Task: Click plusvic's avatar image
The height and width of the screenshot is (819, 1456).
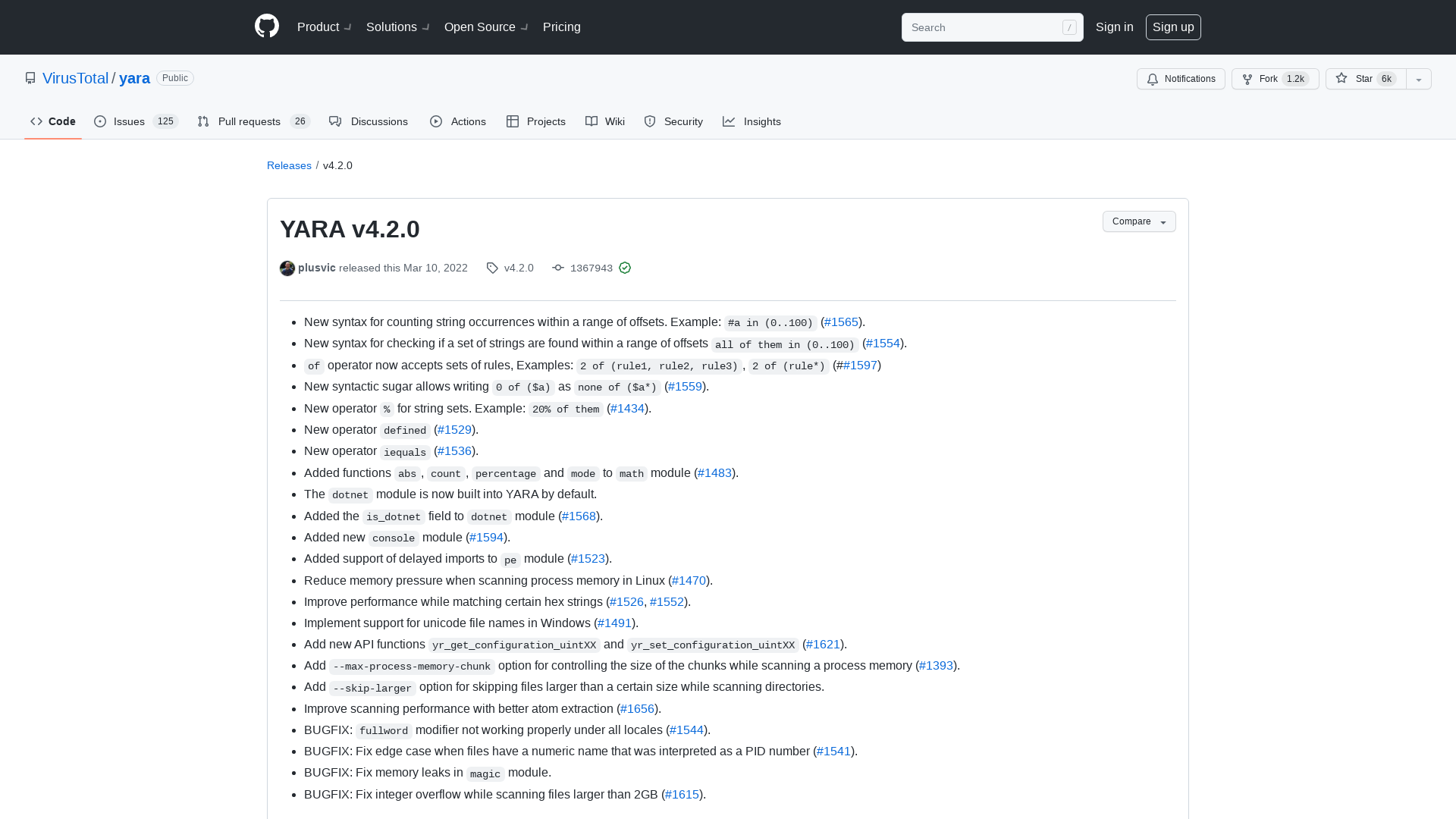Action: (x=287, y=268)
